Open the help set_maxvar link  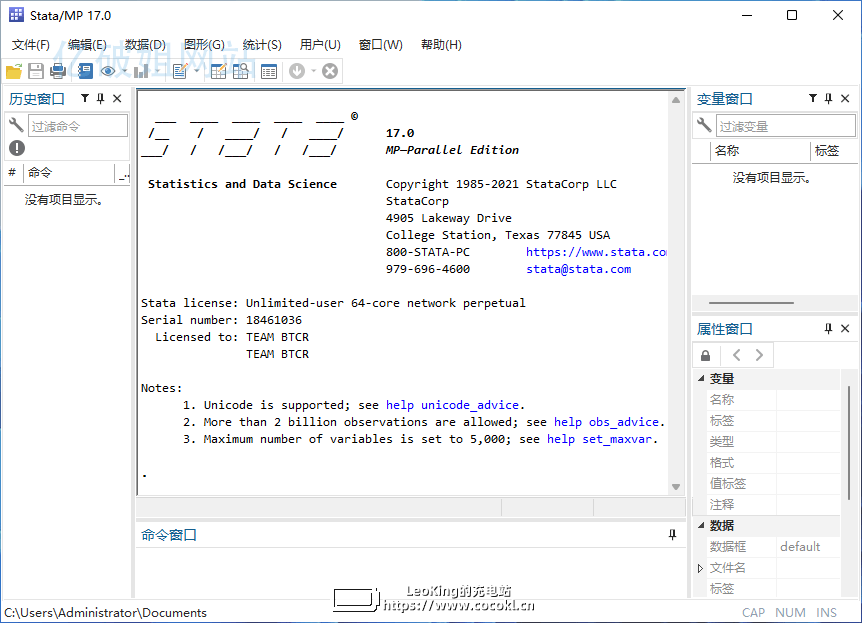coord(599,439)
